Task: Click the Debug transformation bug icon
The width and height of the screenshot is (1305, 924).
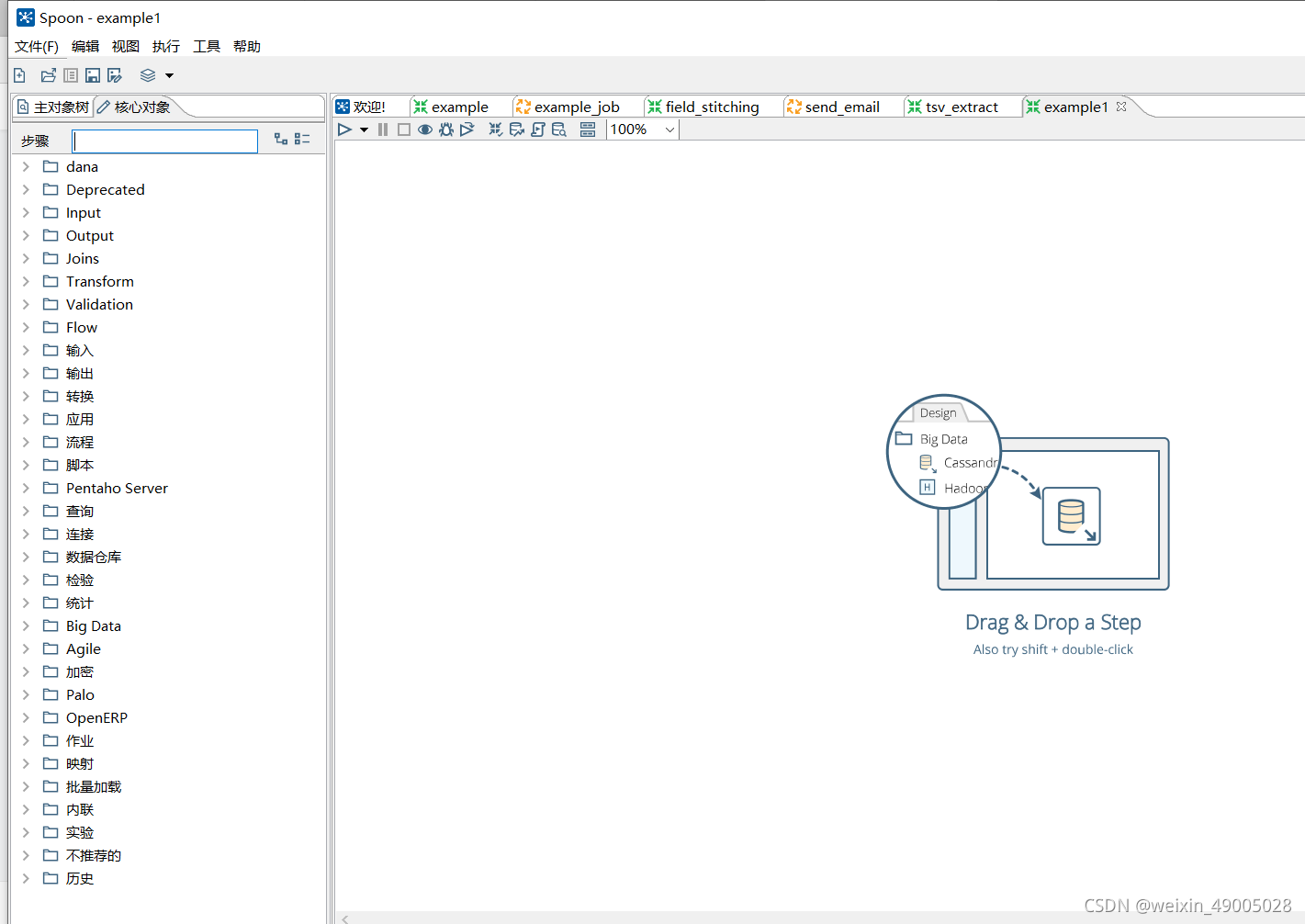Action: (446, 130)
